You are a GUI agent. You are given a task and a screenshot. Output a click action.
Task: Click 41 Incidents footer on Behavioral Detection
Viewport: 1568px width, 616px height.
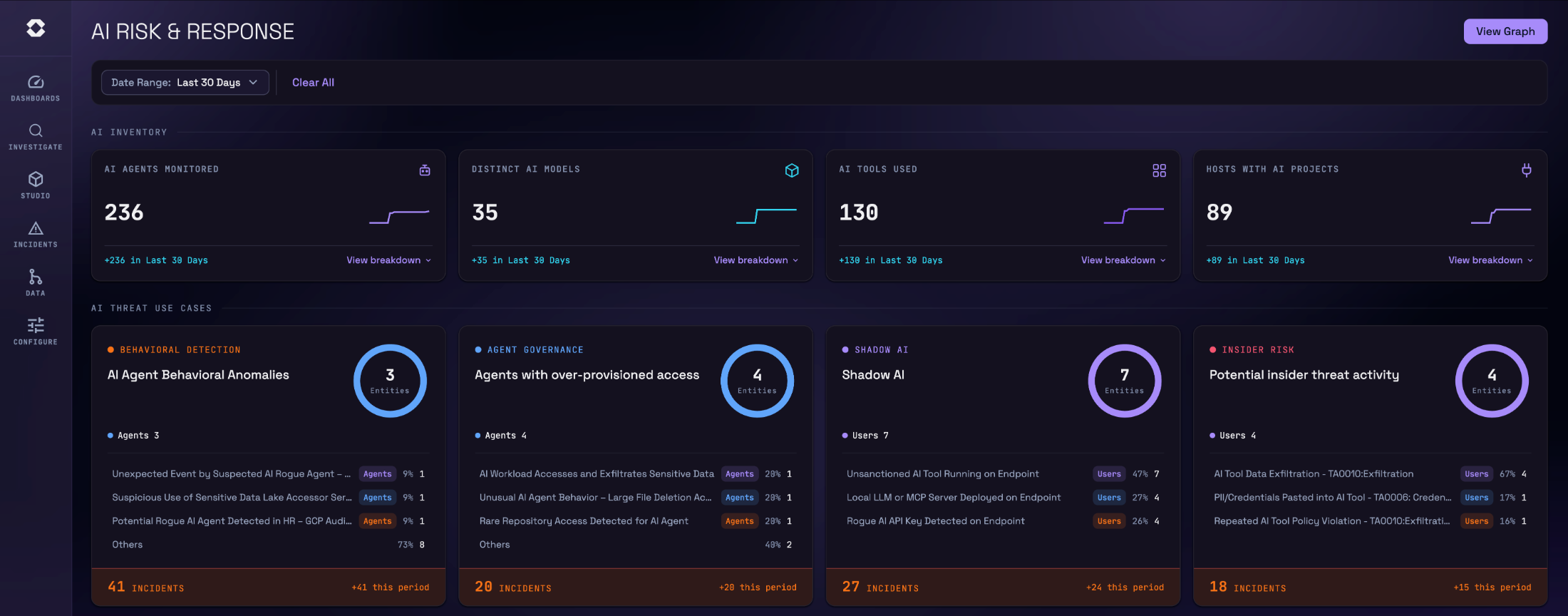[269, 587]
